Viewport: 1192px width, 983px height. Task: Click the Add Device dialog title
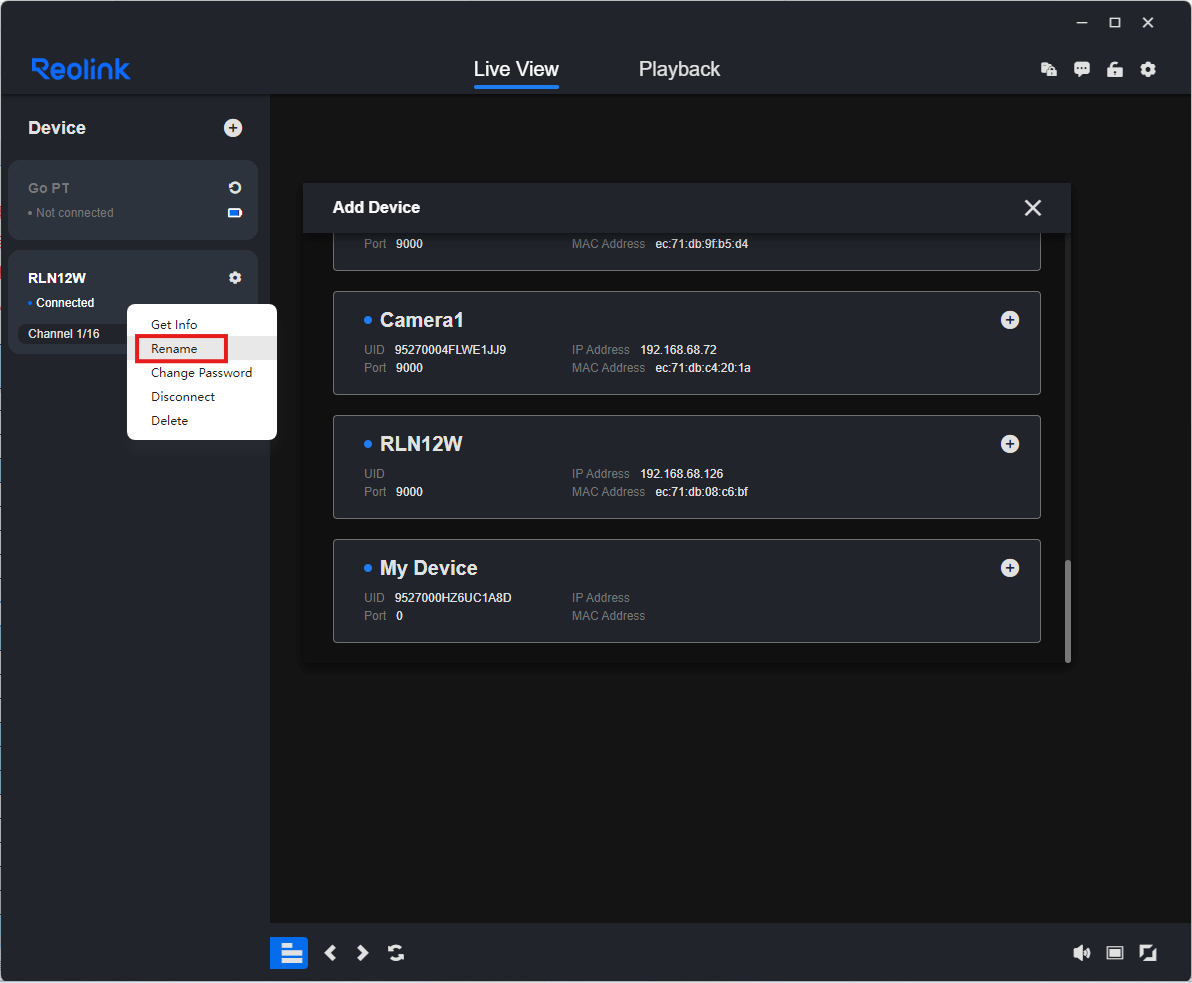(x=376, y=208)
